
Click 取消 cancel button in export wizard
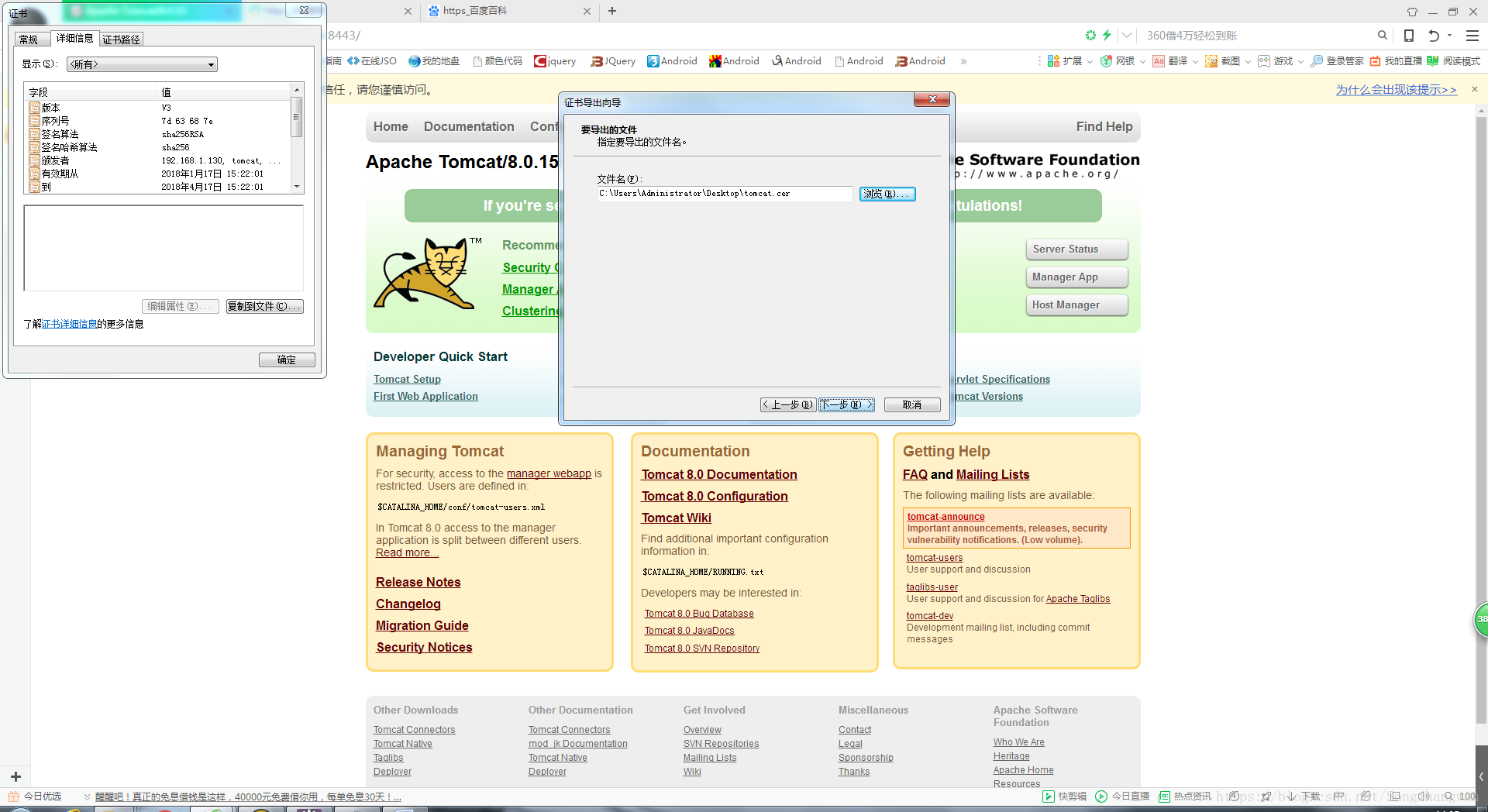coord(912,404)
